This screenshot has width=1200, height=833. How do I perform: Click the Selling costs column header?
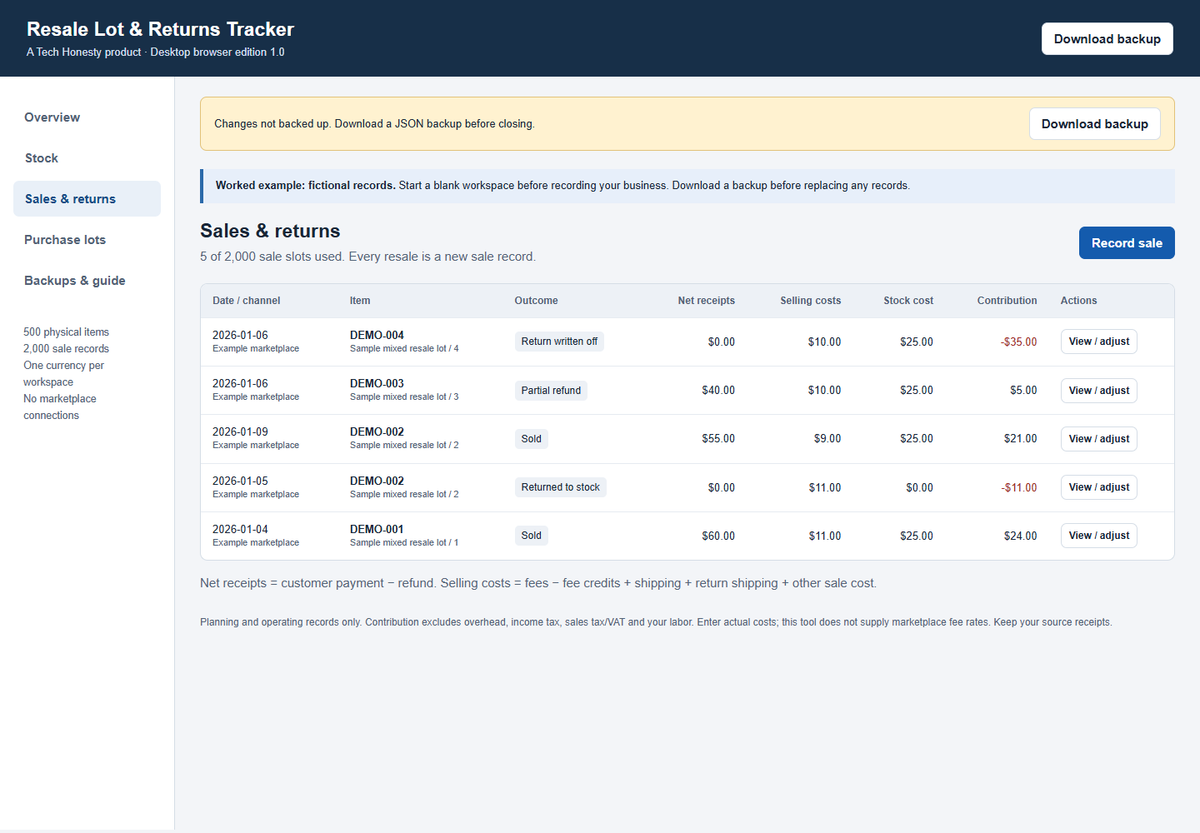811,300
